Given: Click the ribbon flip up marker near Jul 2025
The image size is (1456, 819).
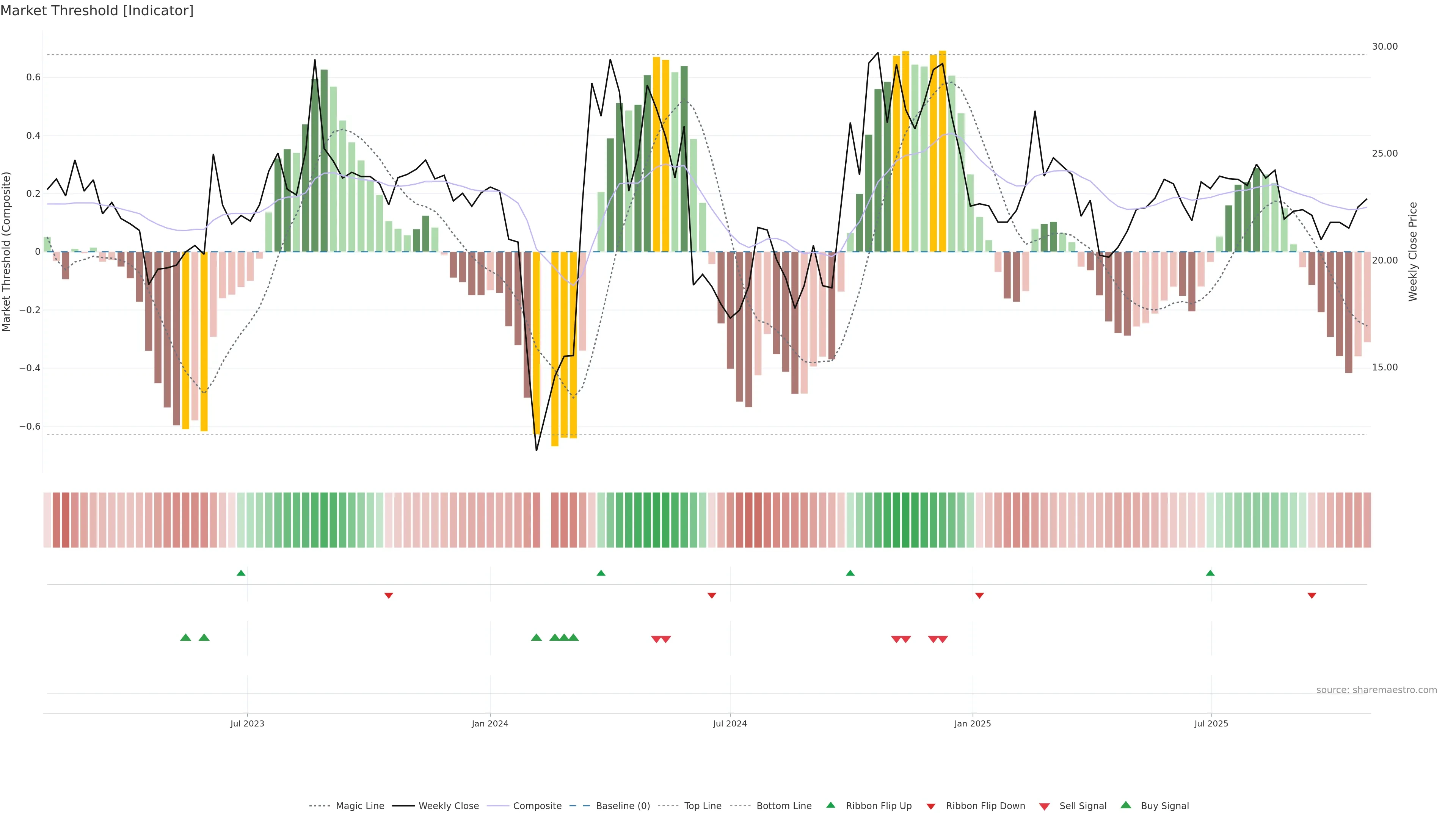Looking at the screenshot, I should [x=1210, y=573].
